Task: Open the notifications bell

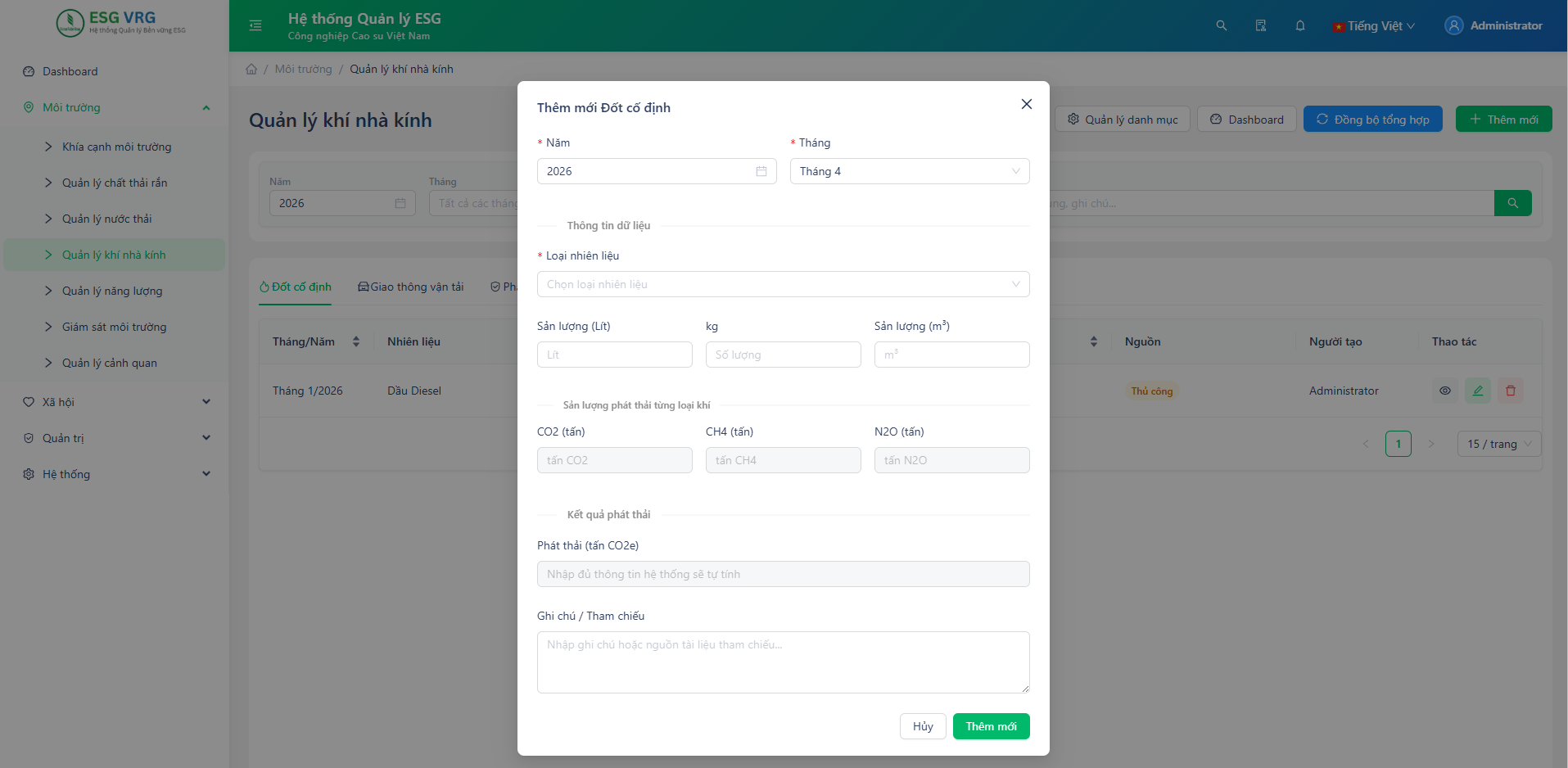Action: [1300, 25]
